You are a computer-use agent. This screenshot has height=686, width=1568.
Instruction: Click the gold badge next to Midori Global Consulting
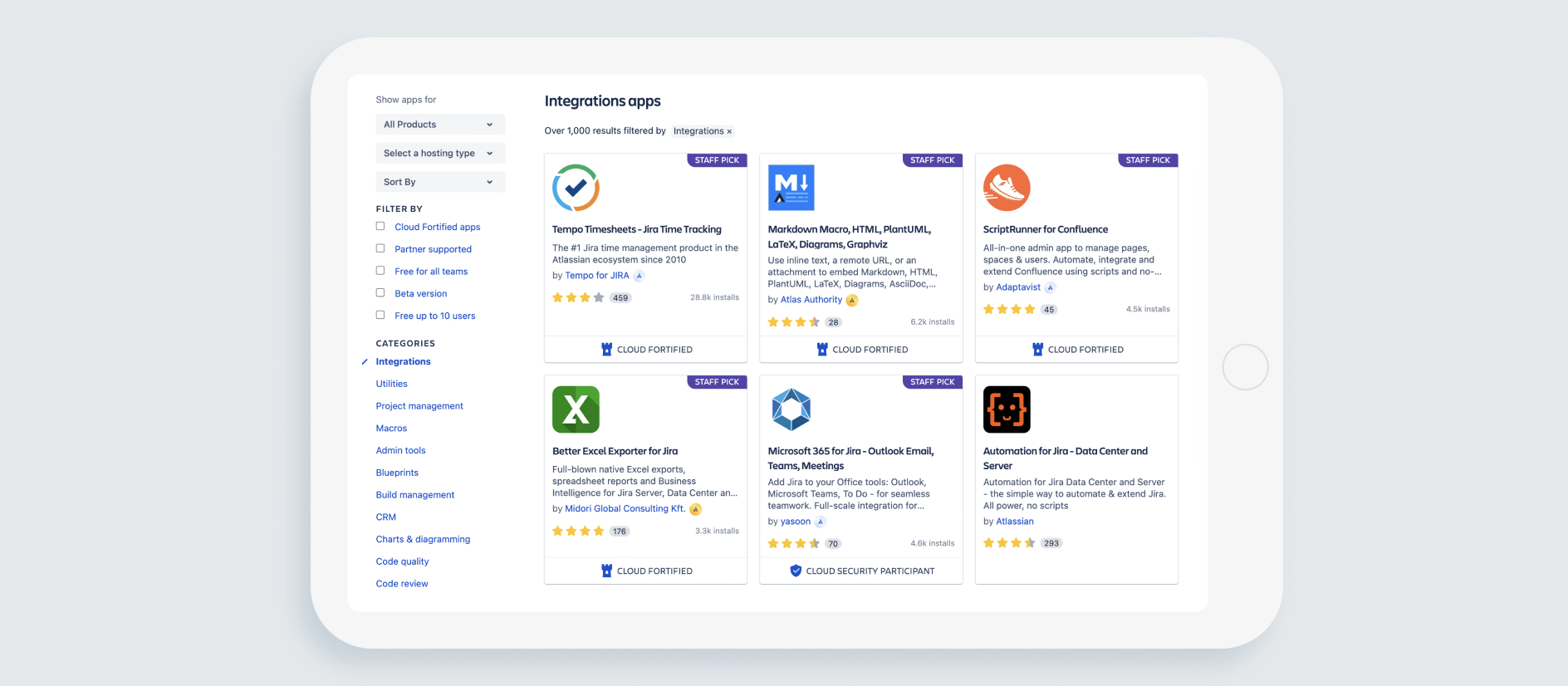(x=696, y=509)
